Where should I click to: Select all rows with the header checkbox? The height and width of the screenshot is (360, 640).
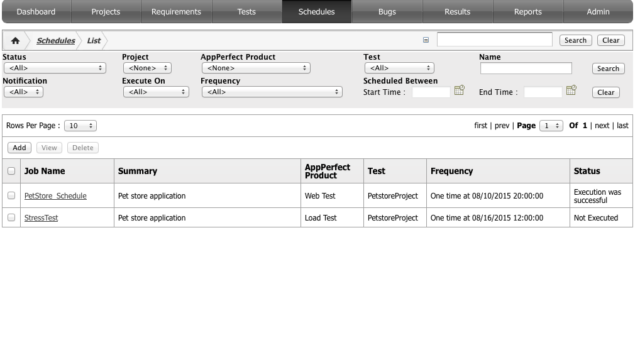11,171
